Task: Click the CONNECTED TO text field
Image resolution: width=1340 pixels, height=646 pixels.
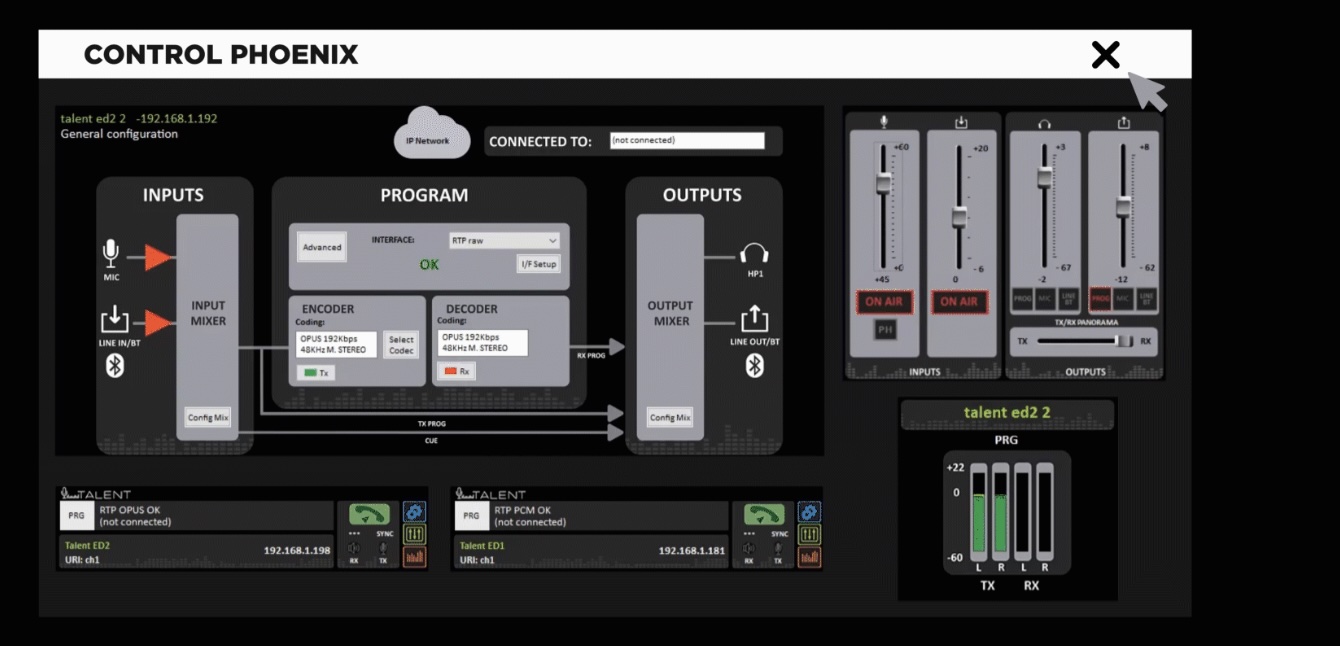Action: (686, 141)
